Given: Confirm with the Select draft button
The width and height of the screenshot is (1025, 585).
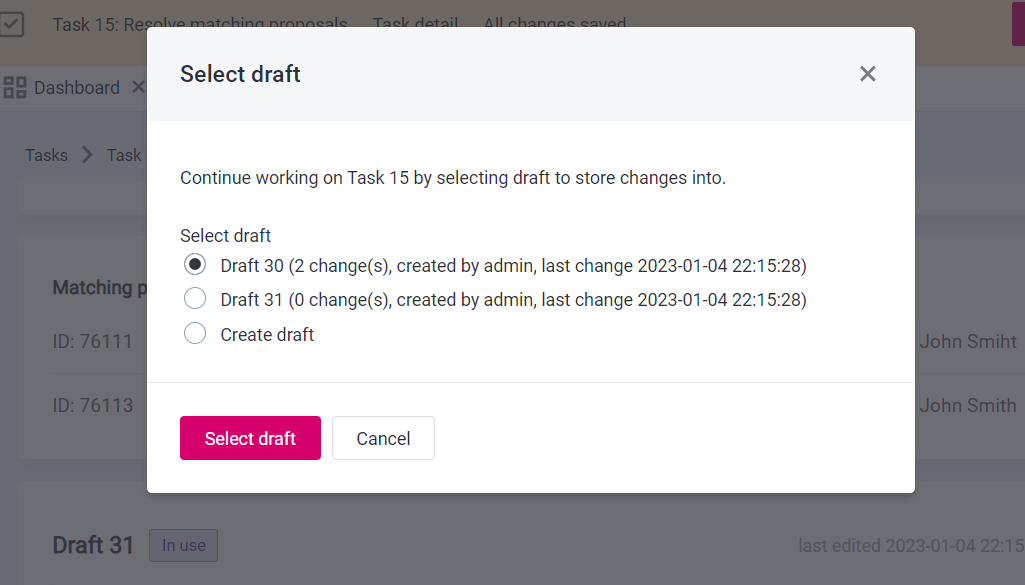Looking at the screenshot, I should tap(250, 438).
